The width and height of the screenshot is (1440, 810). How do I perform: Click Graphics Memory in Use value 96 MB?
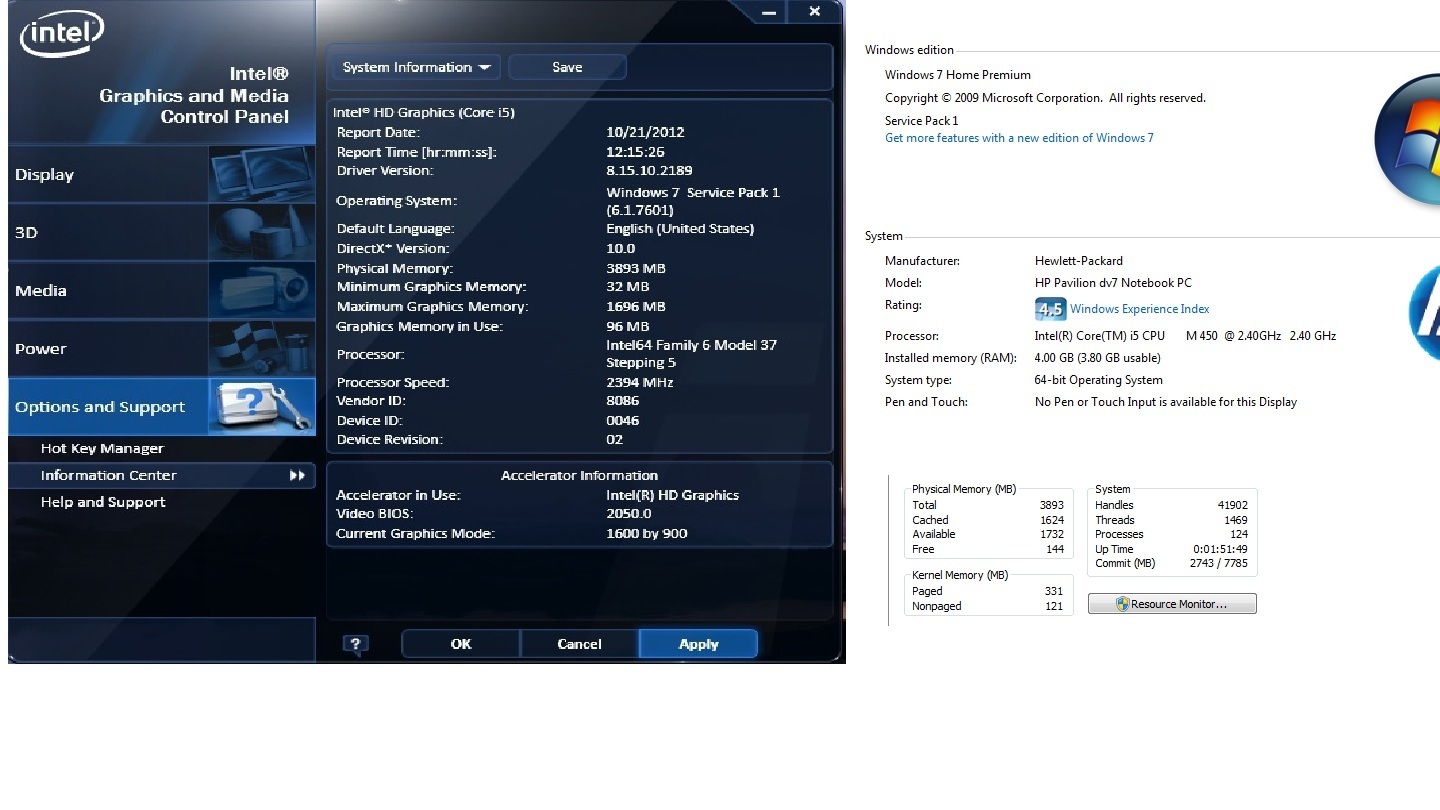[x=627, y=326]
